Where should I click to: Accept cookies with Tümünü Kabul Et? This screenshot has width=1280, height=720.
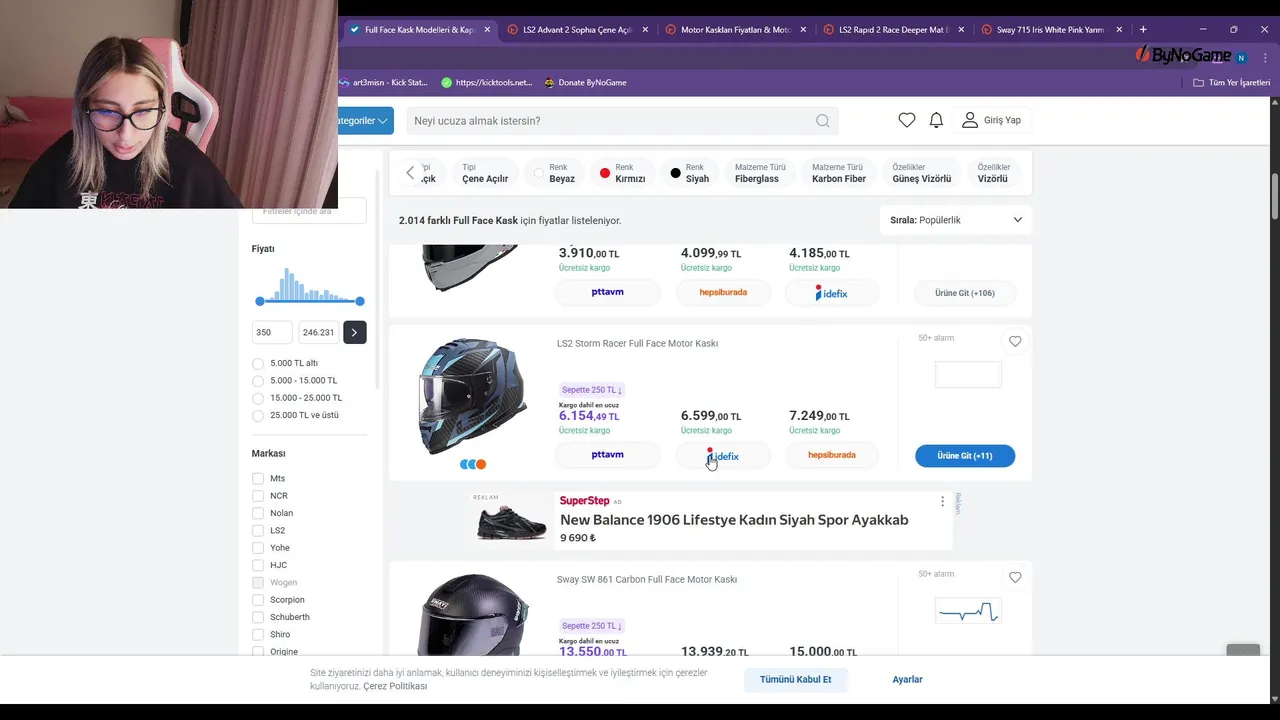795,679
